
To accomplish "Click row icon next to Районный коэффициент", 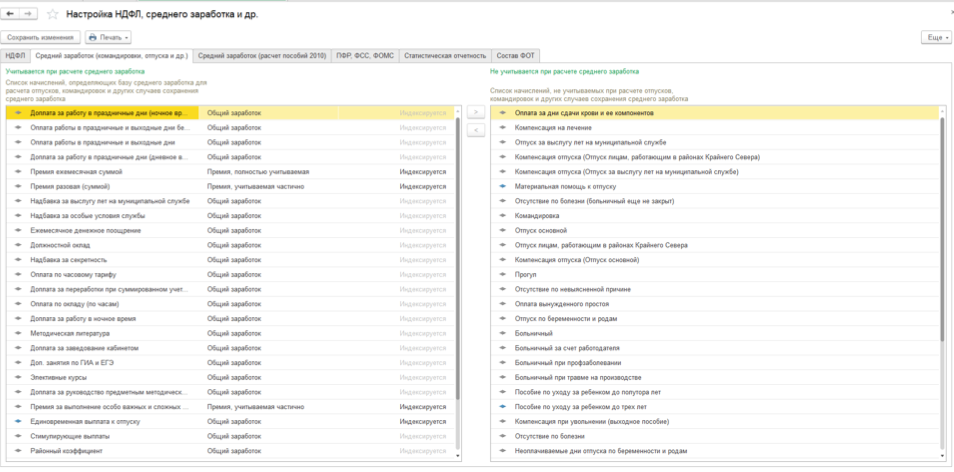I will (x=18, y=451).
